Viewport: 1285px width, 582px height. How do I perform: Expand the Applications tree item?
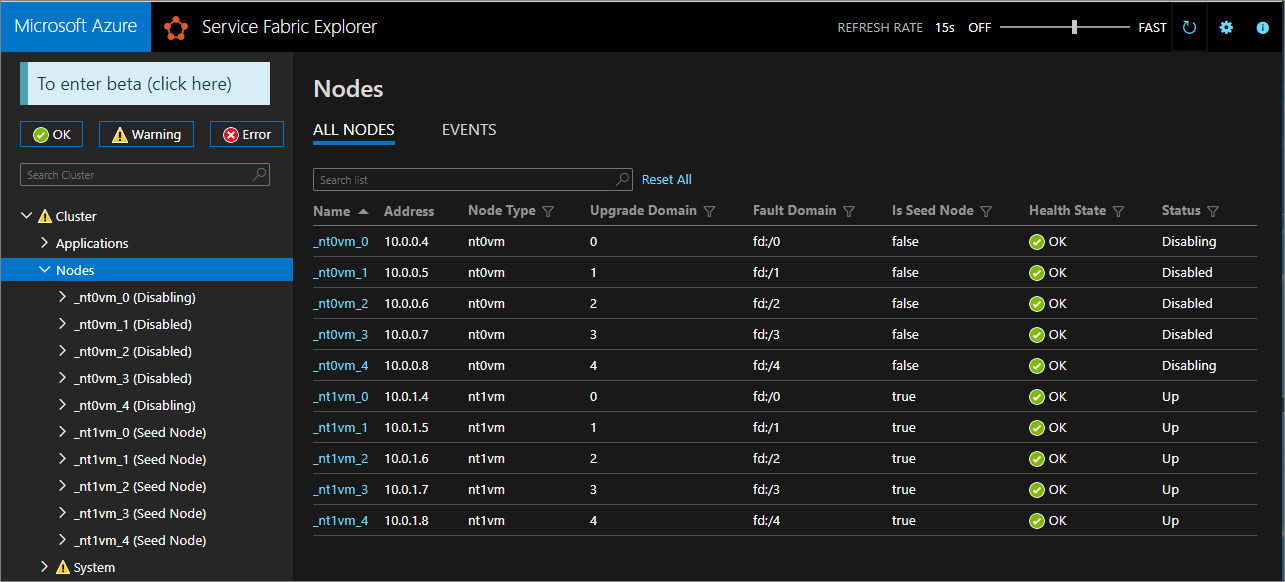(43, 242)
